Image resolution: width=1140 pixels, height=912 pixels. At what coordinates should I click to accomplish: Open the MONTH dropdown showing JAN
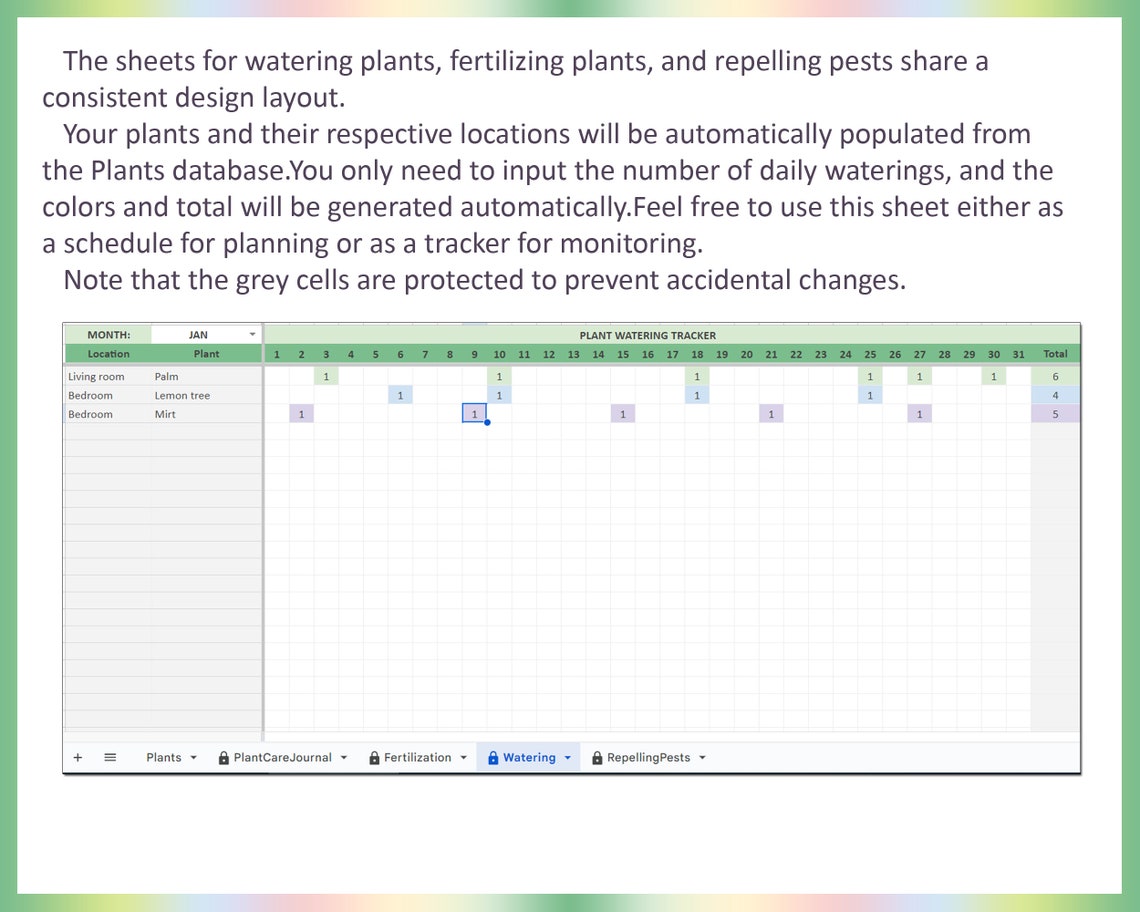[252, 334]
